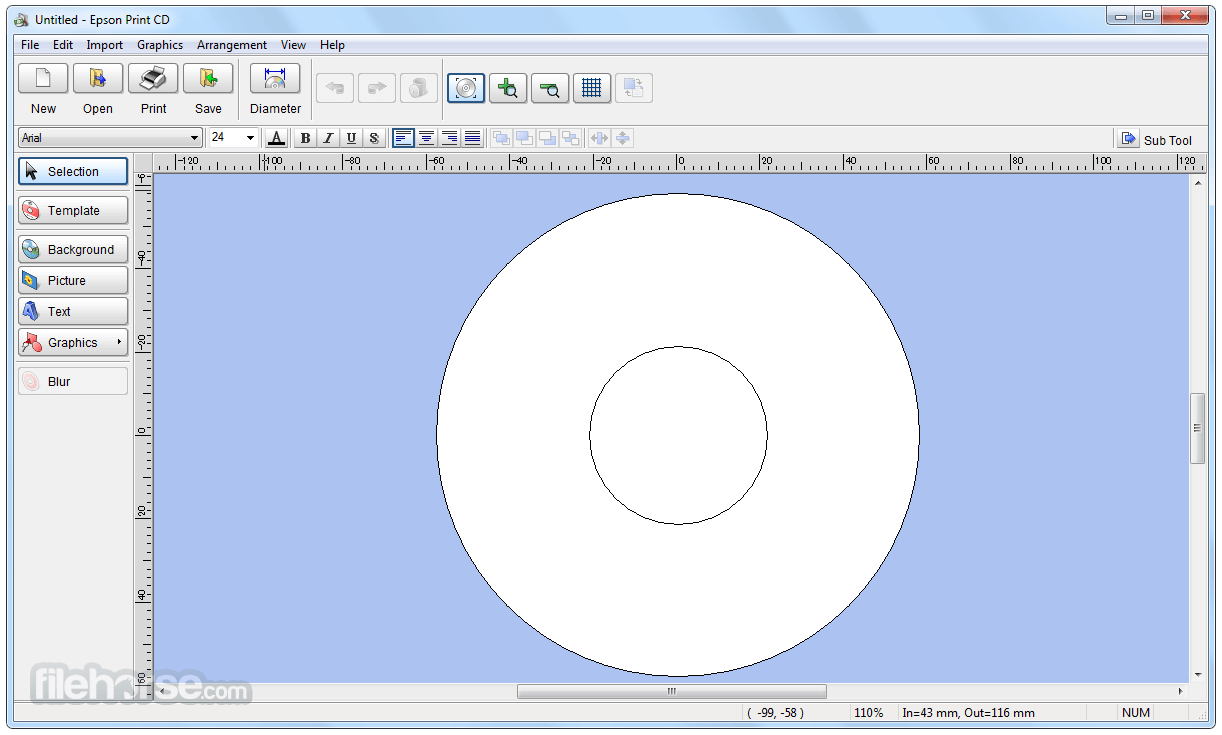Viewport: 1222px width, 735px height.
Task: Open the Arrangement menu
Action: coord(232,45)
